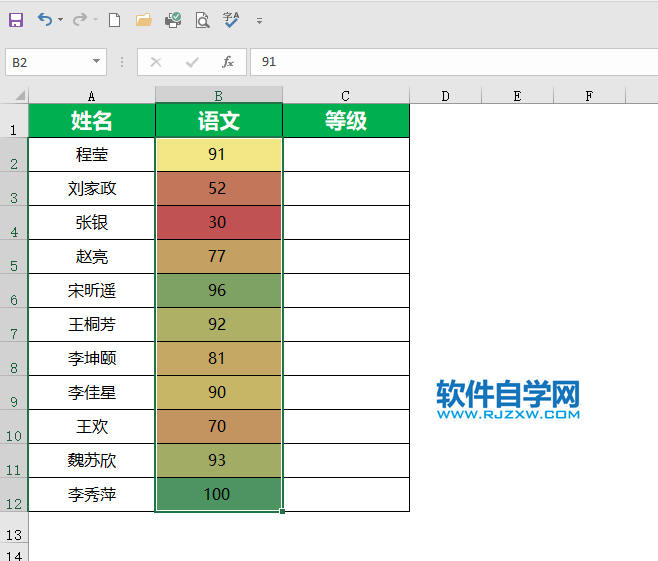658x561 pixels.
Task: Click the 姓名 header cell
Action: click(x=91, y=120)
